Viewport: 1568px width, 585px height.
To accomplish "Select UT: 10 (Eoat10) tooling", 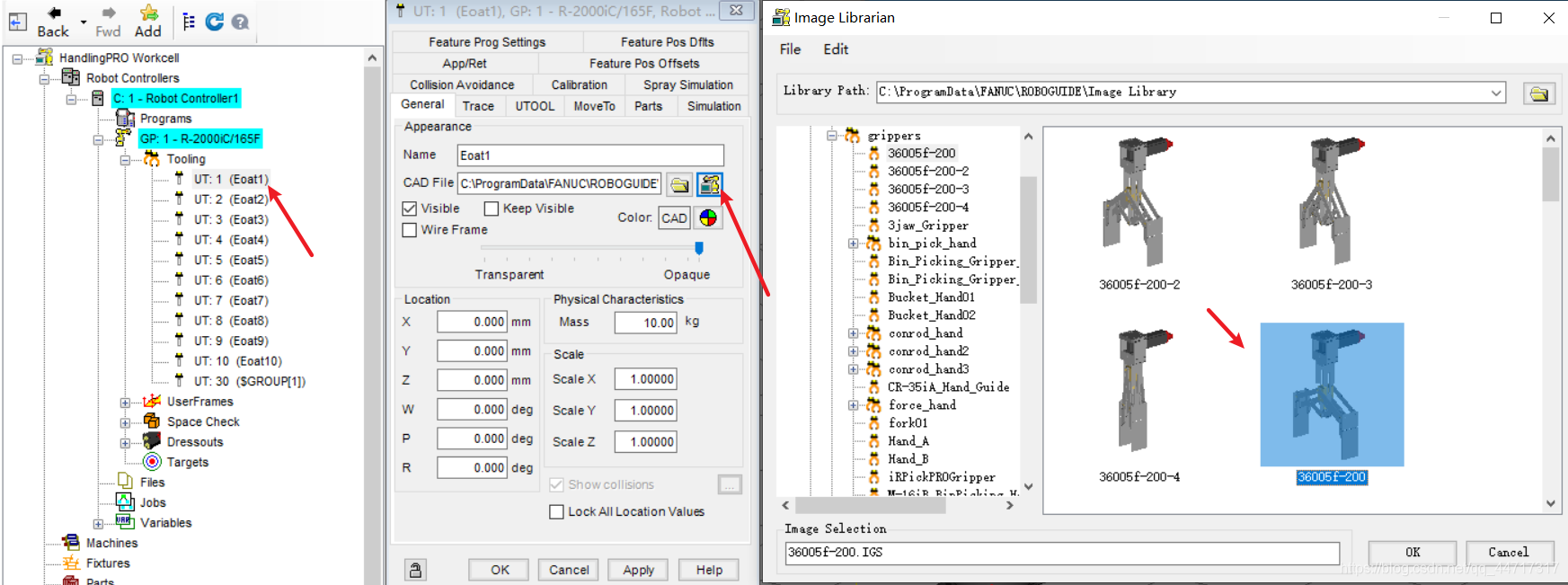I will pyautogui.click(x=237, y=361).
